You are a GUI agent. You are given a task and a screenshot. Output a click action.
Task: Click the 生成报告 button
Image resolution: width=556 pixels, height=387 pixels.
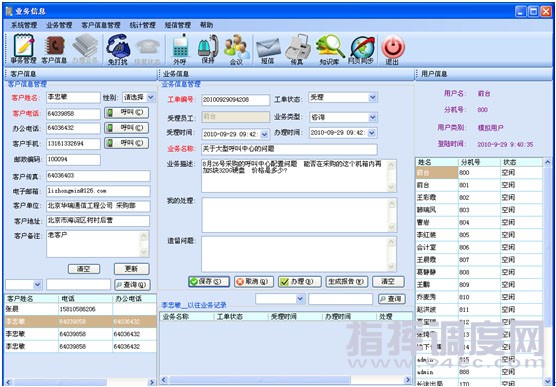tap(346, 282)
